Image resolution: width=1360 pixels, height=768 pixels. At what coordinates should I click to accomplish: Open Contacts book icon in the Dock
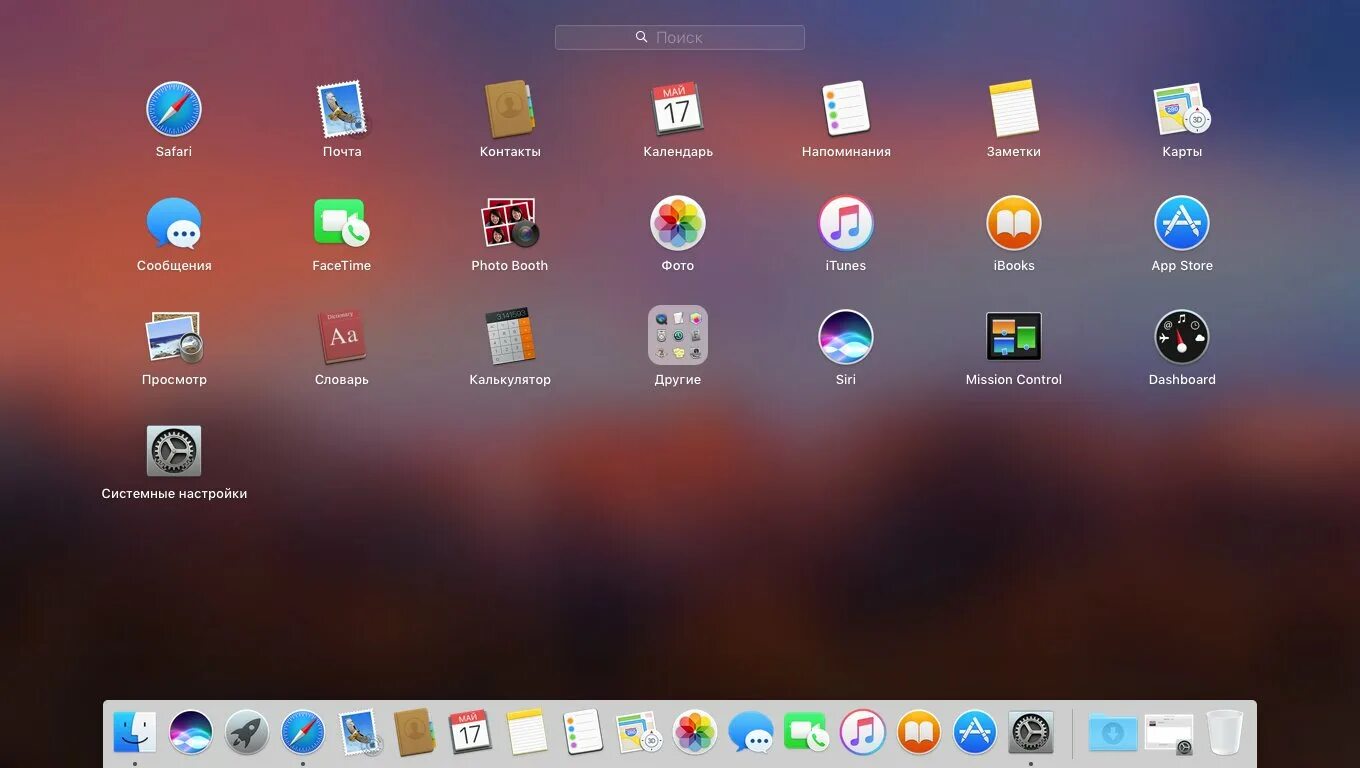tap(414, 733)
